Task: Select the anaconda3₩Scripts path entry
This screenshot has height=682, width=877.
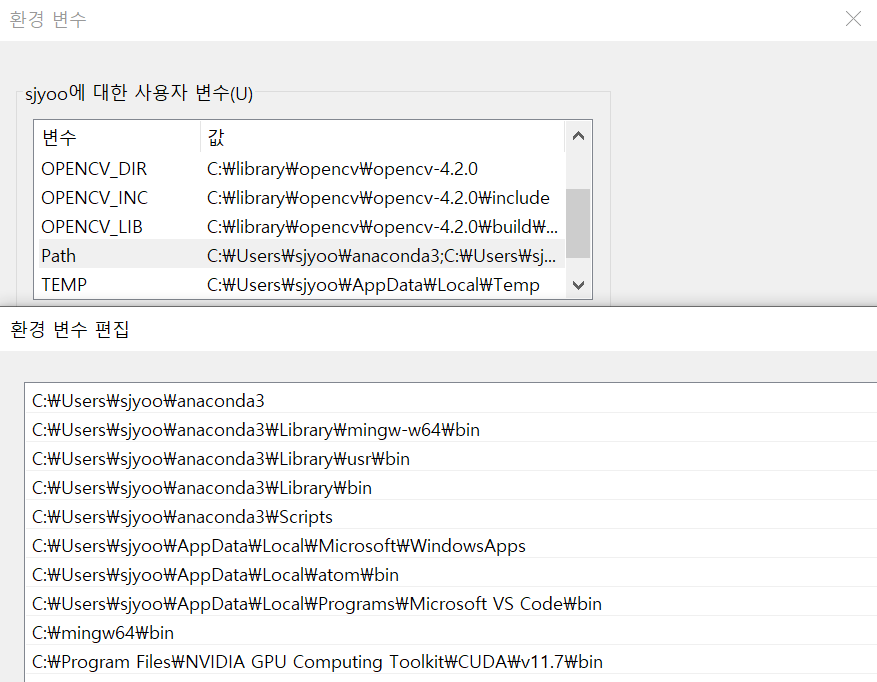Action: [451, 517]
